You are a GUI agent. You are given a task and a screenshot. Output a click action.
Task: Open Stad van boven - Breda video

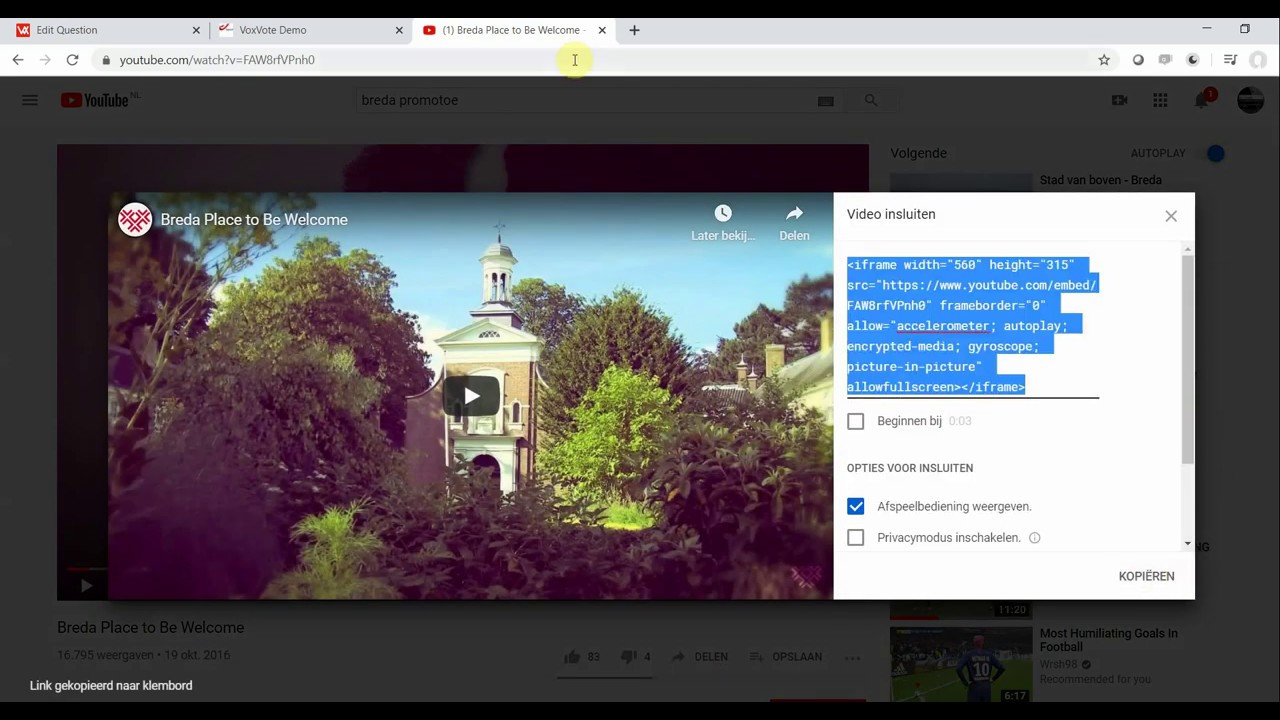1100,180
